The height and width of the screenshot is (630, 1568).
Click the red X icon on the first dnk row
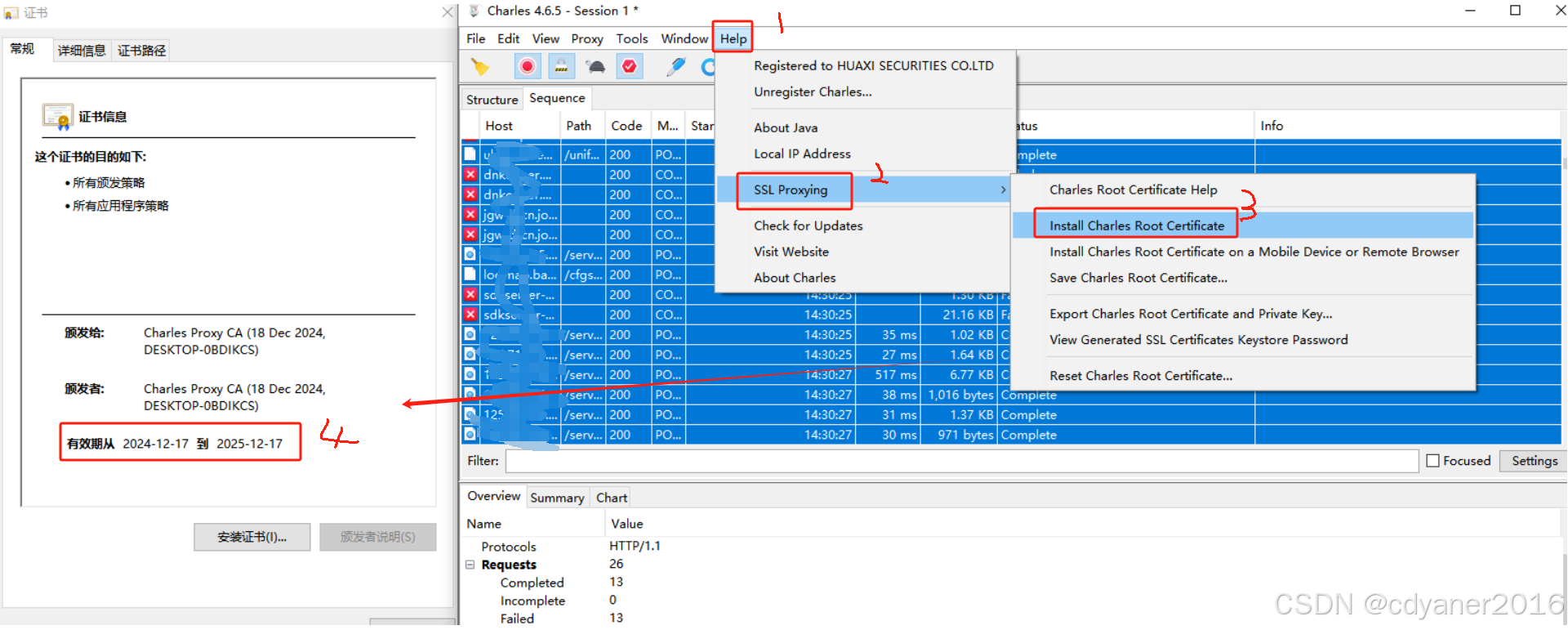coord(470,174)
